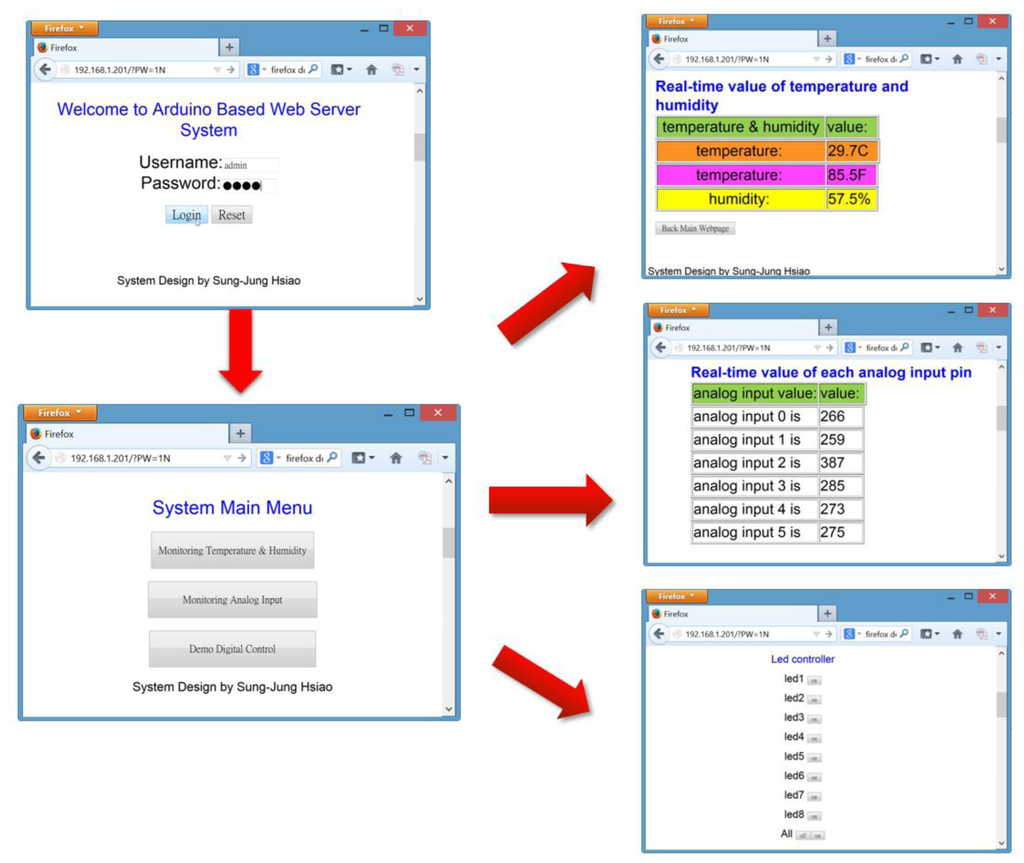
Task: Select the 29.7C temperature value cell
Action: (x=852, y=151)
